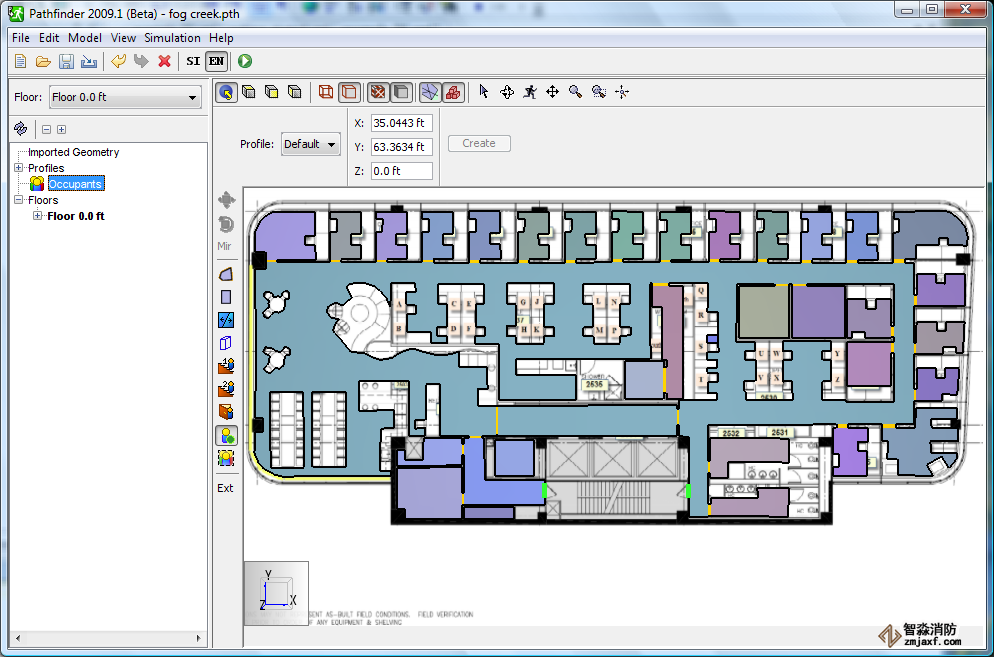Switch to SI units

[193, 61]
